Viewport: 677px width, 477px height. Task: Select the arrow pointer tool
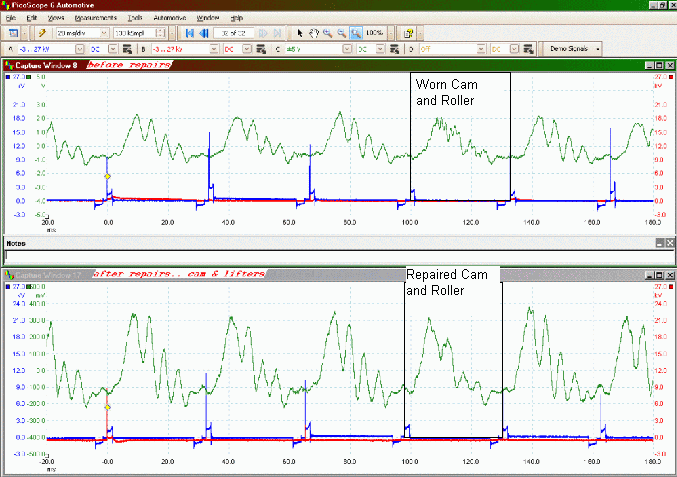[298, 33]
